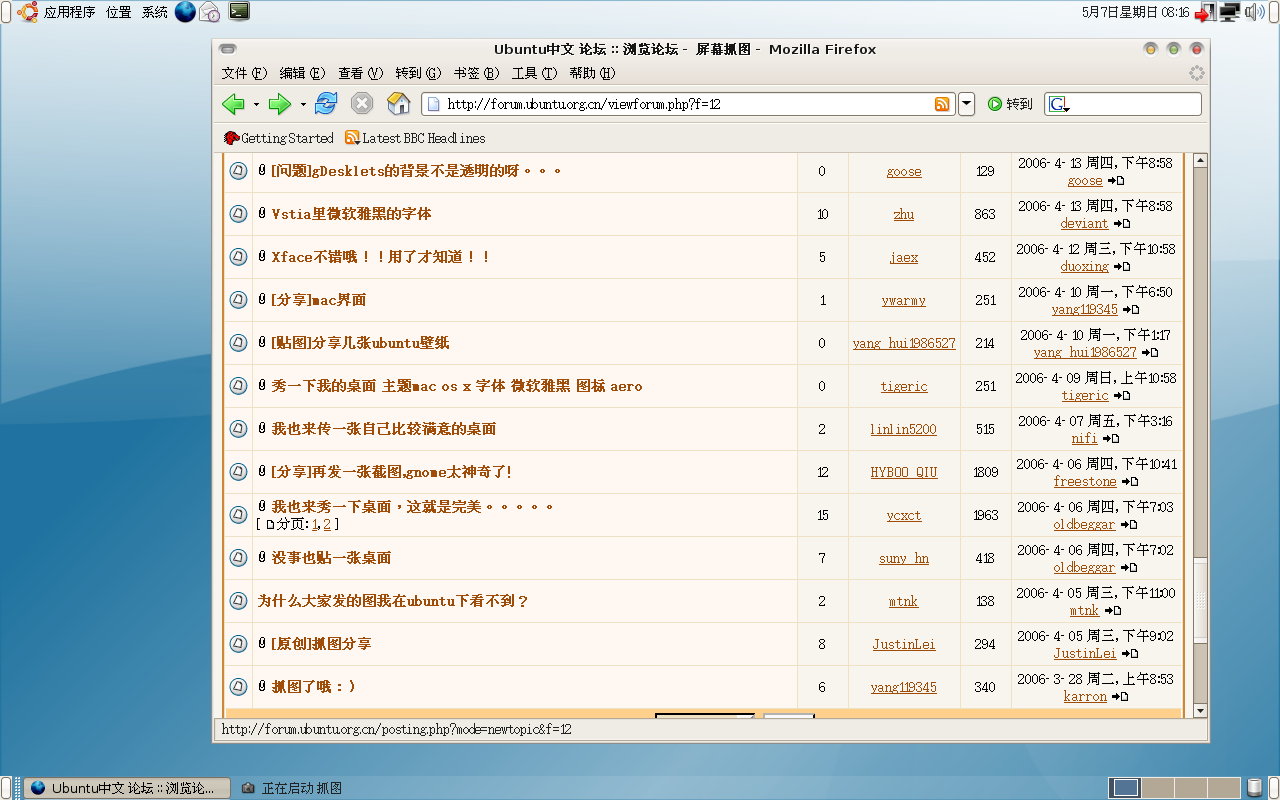The height and width of the screenshot is (800, 1280).
Task: Click Firefox throbber gear icon
Action: click(x=1196, y=73)
